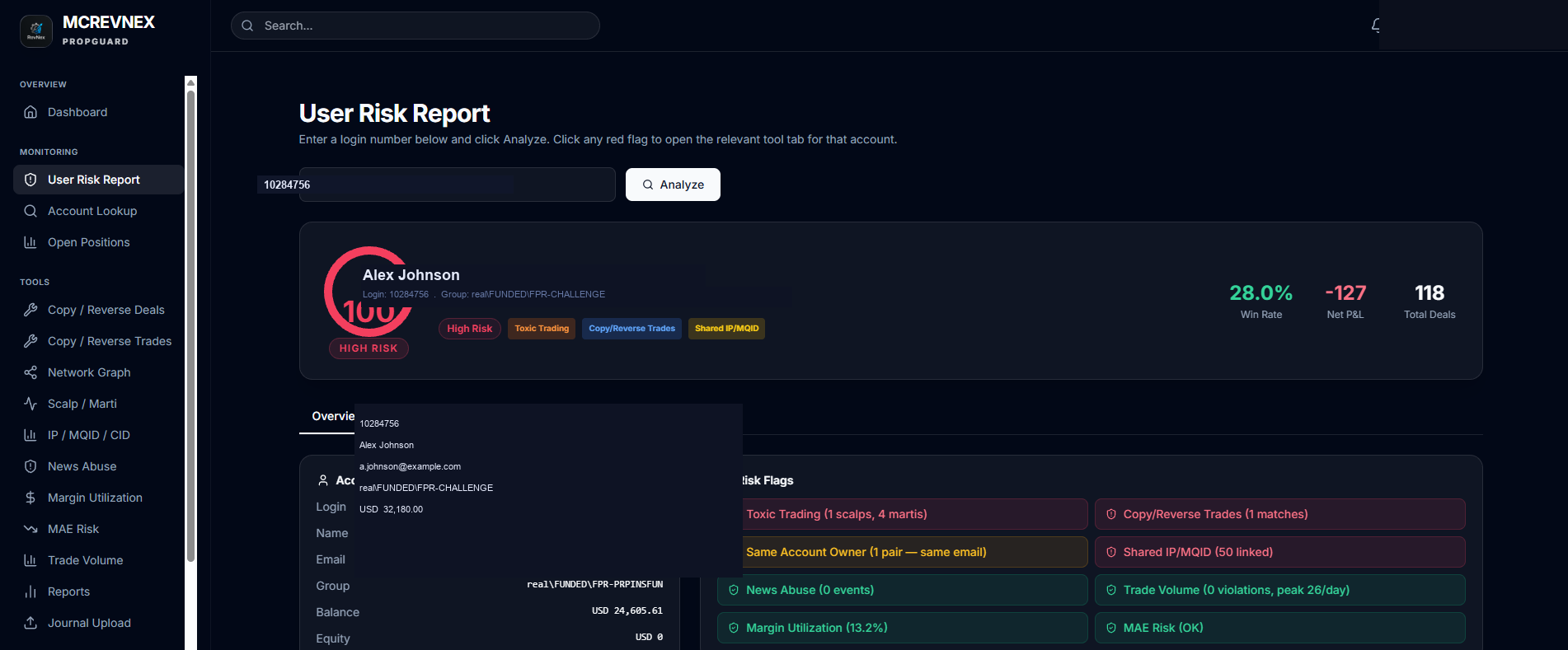Click the Copy/Reverse Trades tag badge
The image size is (1568, 650).
pos(631,329)
